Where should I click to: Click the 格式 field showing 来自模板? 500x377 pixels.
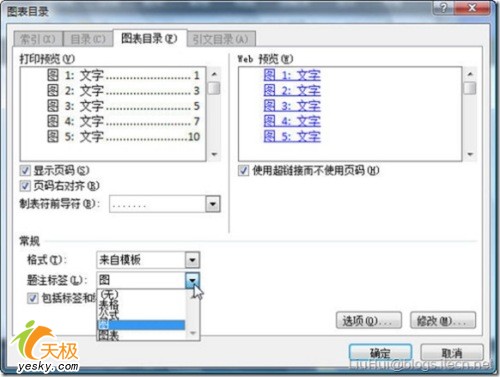pyautogui.click(x=141, y=260)
